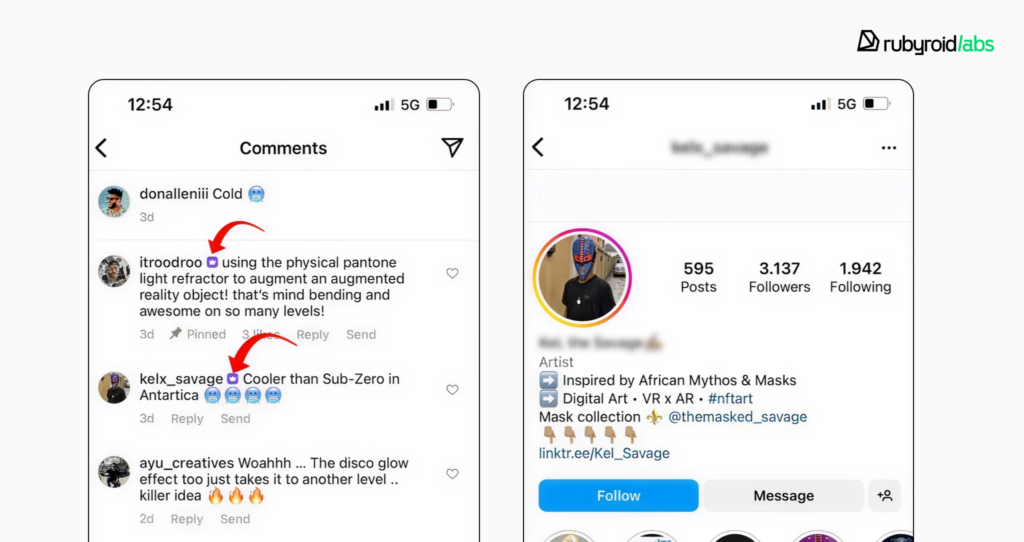
Task: Send kelx_savage's comment to someone
Action: pos(235,419)
